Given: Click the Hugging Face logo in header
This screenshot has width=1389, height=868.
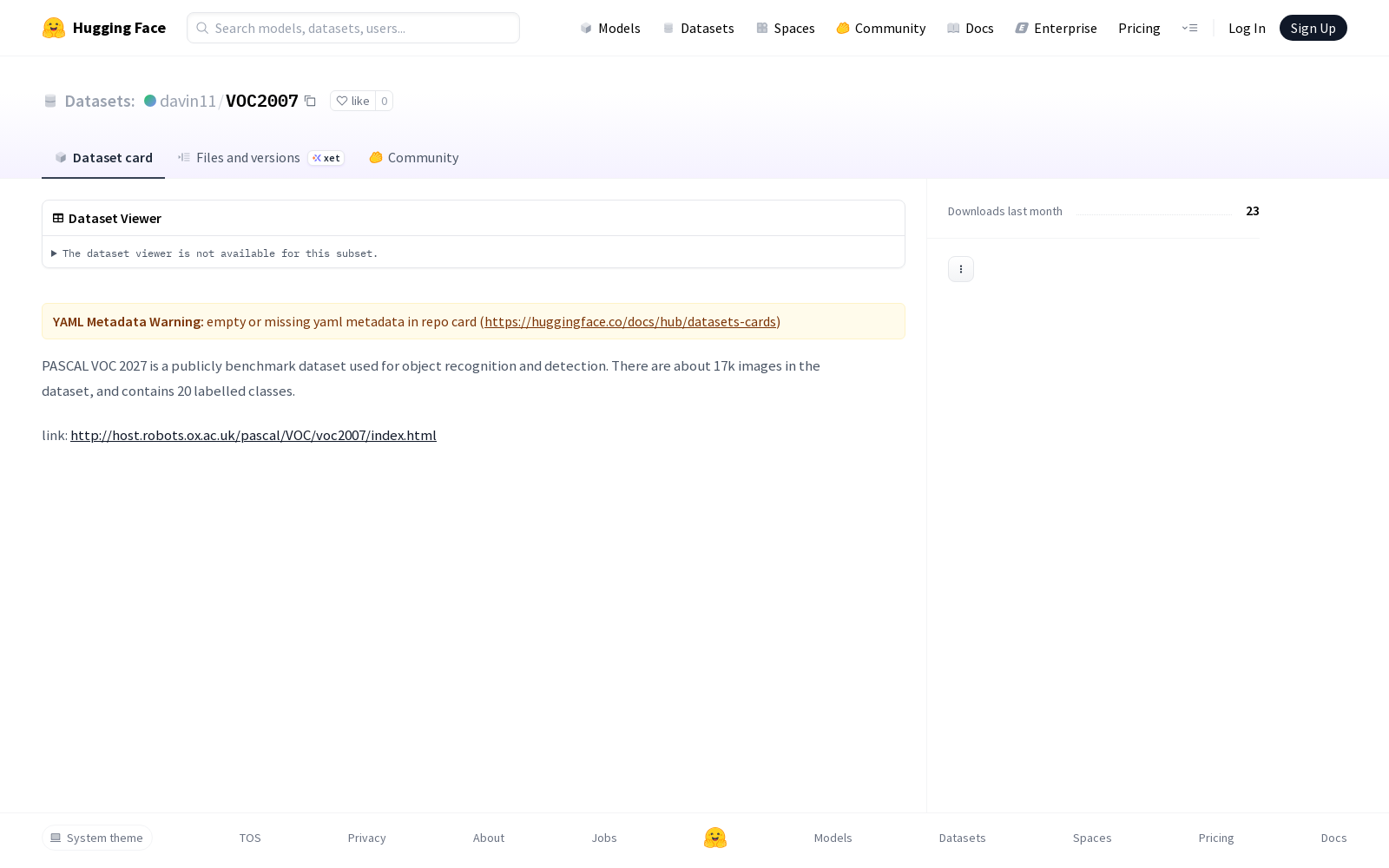Looking at the screenshot, I should coord(103,28).
